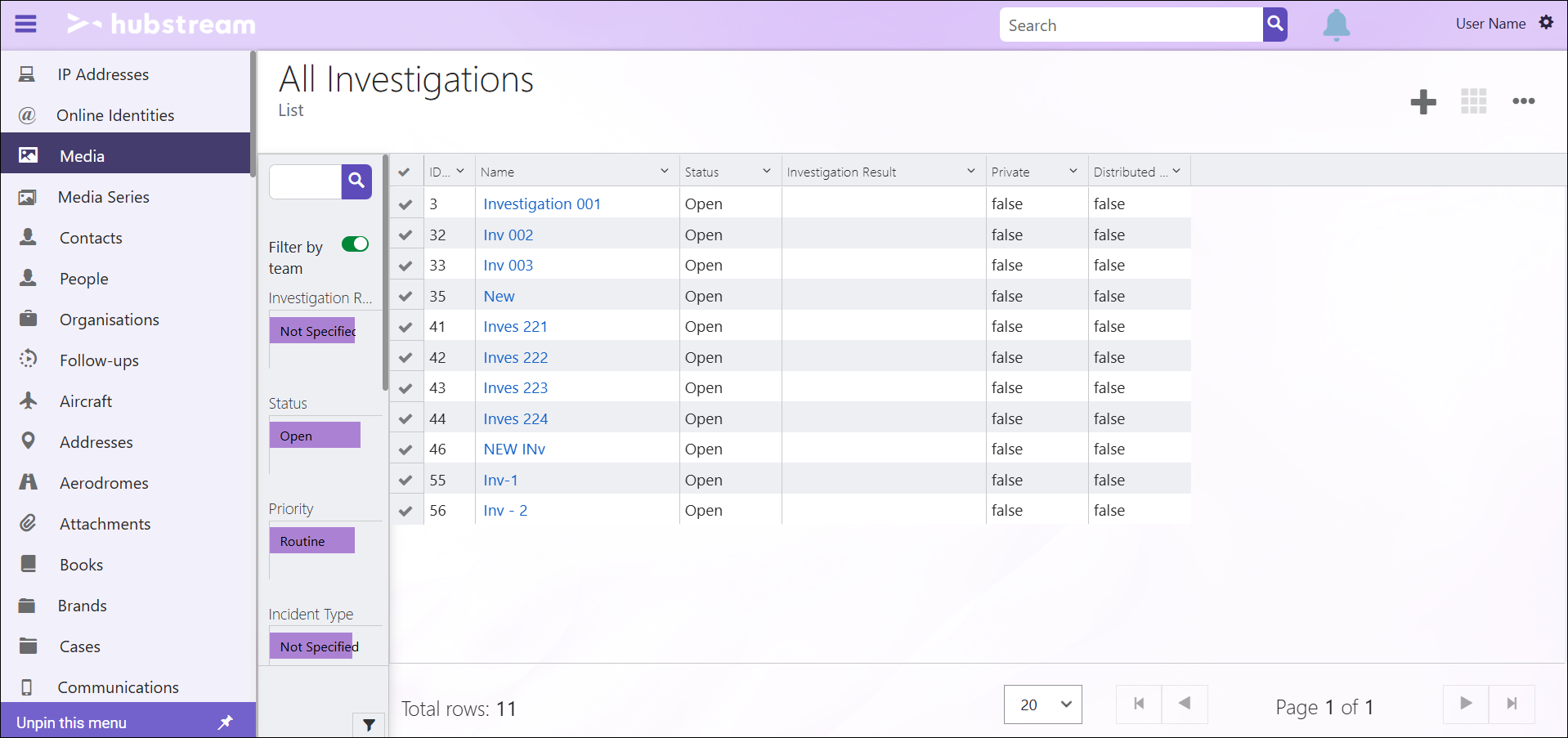Click the top search magnifier button
Viewport: 1568px width, 738px height.
1275,25
